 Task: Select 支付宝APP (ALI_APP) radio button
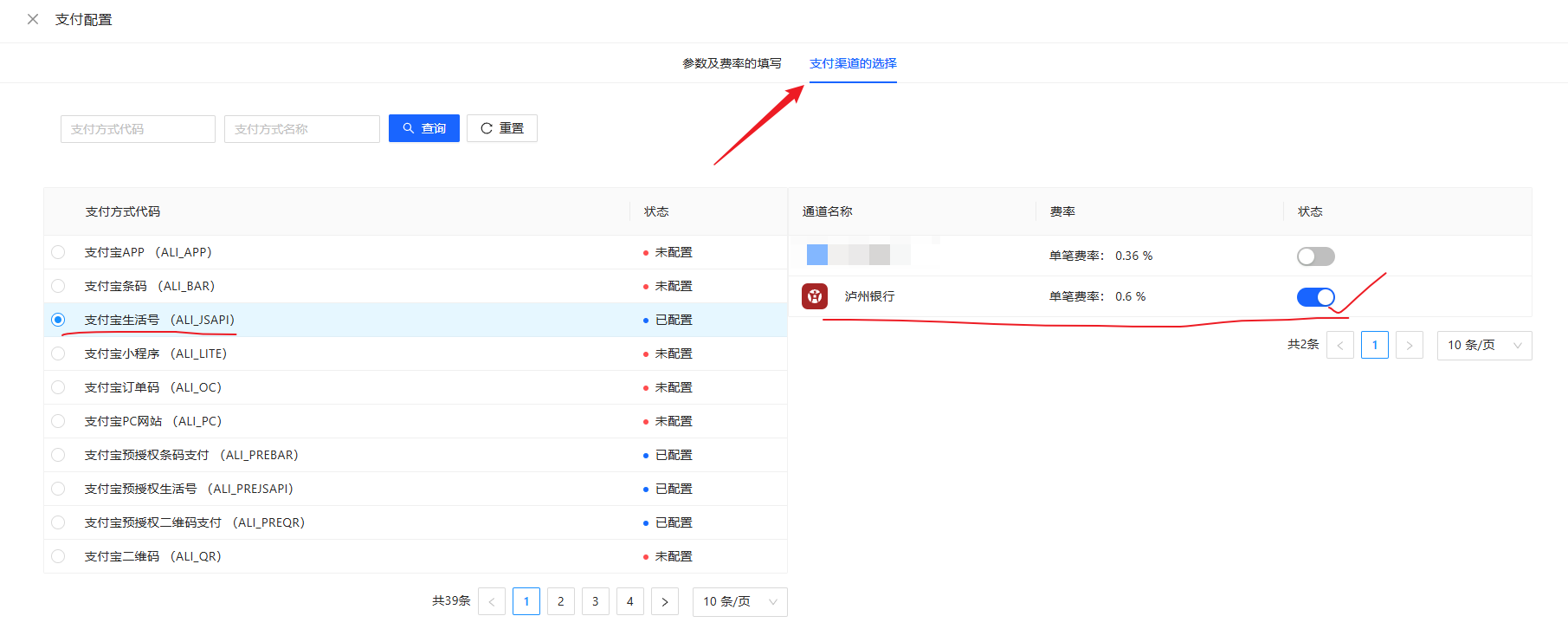[x=58, y=252]
